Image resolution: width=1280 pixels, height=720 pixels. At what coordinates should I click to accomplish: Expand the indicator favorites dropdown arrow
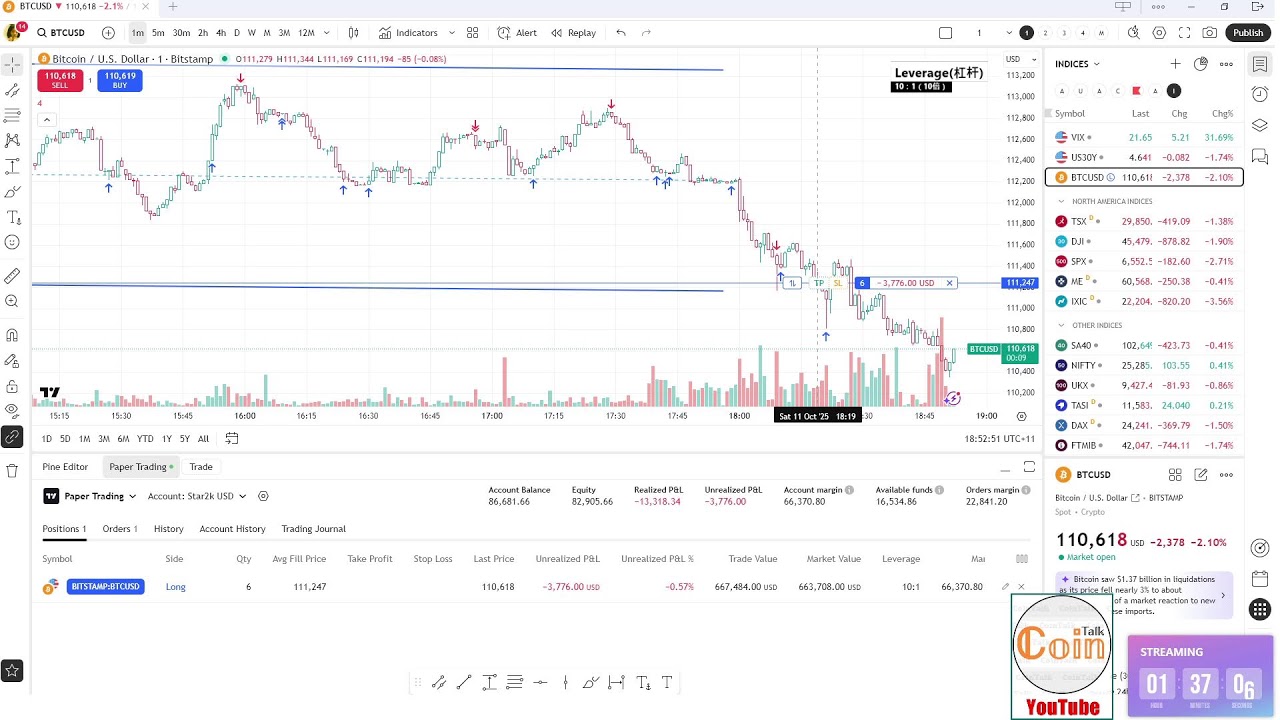click(x=451, y=33)
